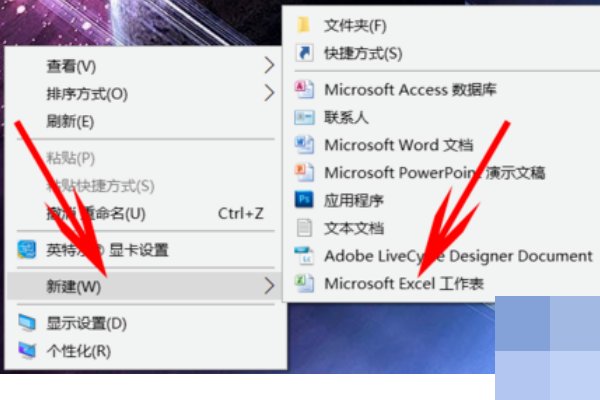Click the monitor icon beside 显示设置(D)

click(27, 323)
